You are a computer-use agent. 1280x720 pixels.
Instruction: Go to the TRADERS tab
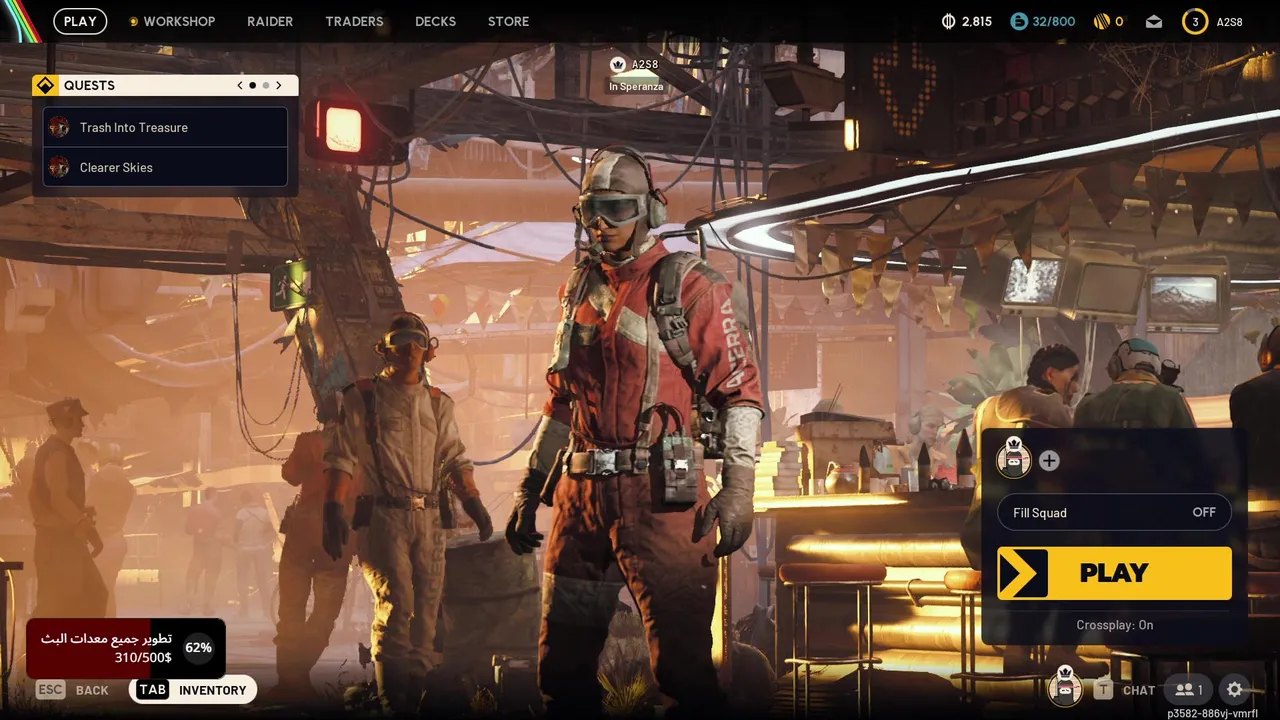pyautogui.click(x=354, y=21)
